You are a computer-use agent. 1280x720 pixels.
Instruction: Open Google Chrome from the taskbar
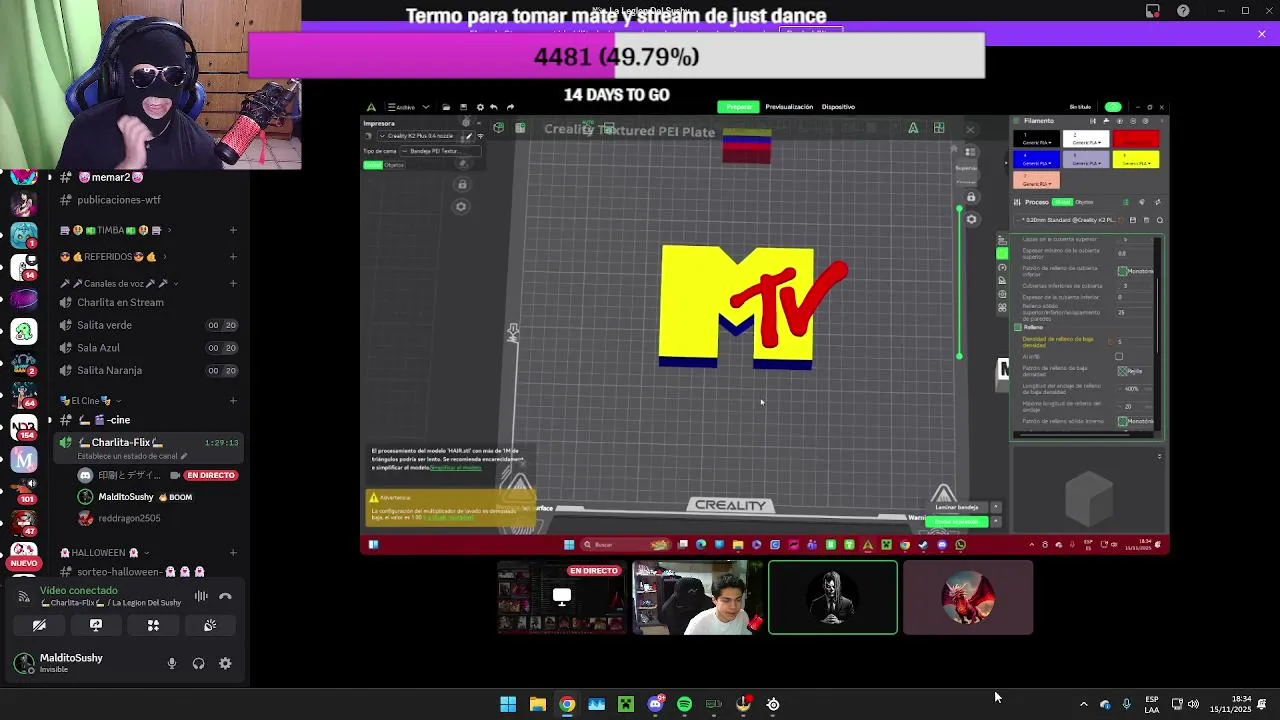coord(567,704)
